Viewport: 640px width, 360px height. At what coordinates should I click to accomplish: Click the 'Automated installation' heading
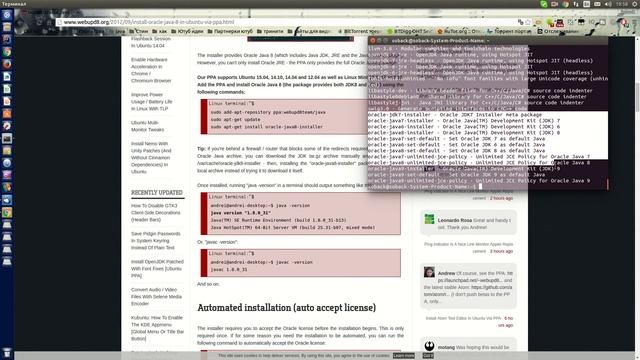pos(286,308)
